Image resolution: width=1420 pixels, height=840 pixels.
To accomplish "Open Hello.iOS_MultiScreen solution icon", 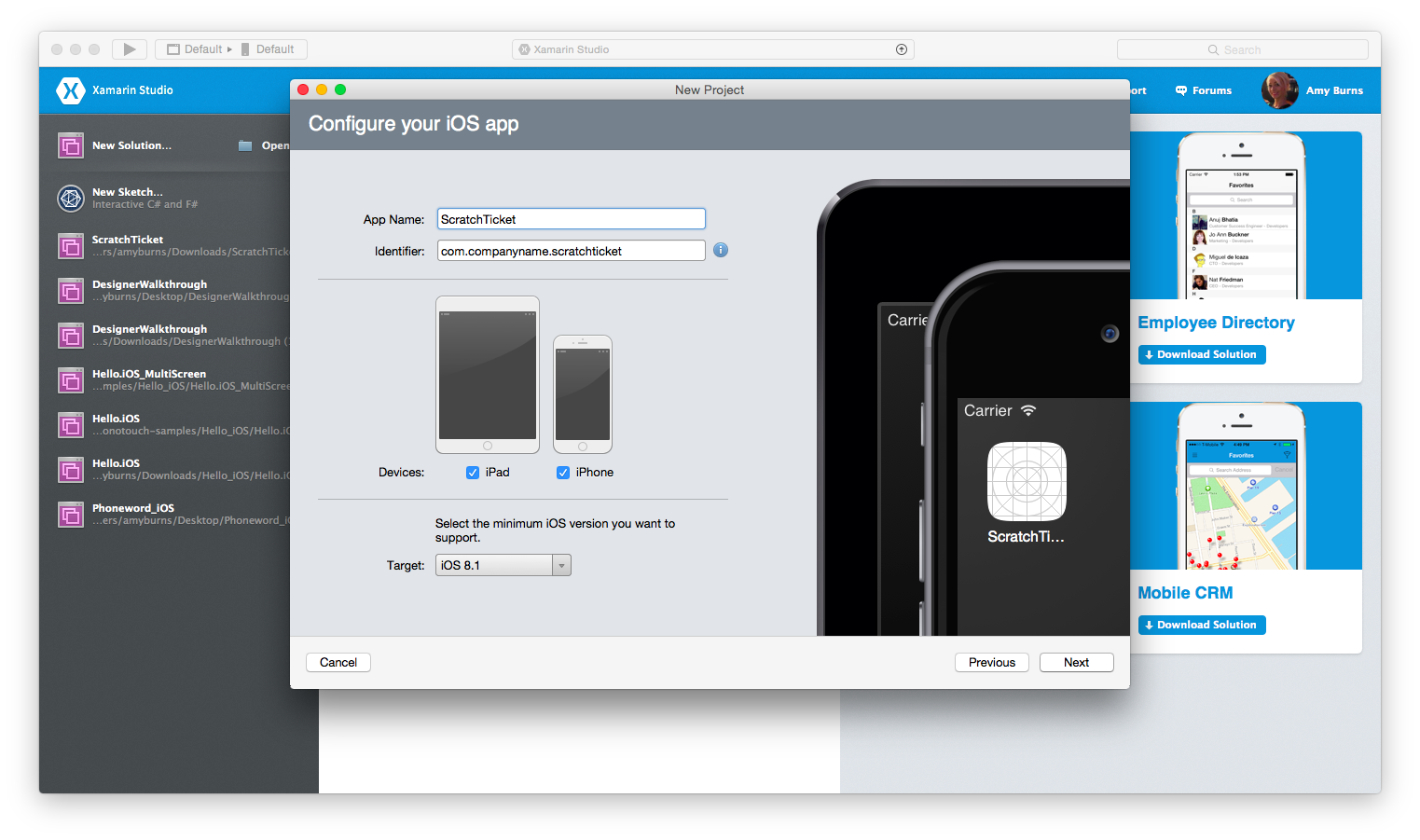I will [71, 380].
